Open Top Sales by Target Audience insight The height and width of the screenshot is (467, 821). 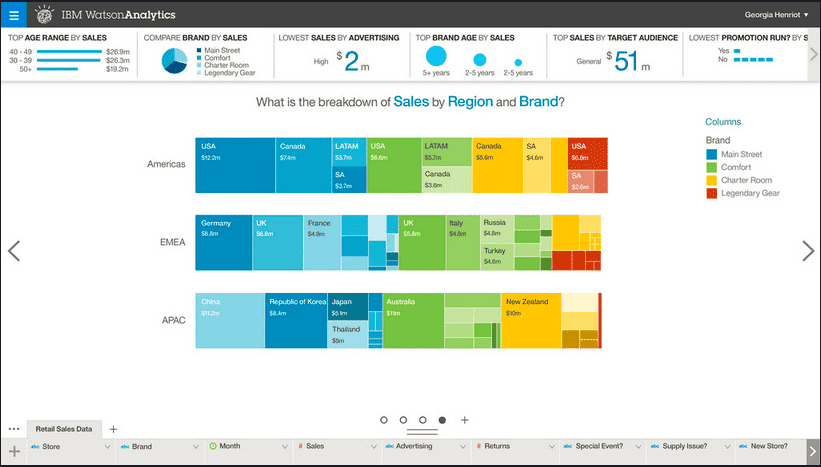coord(615,54)
